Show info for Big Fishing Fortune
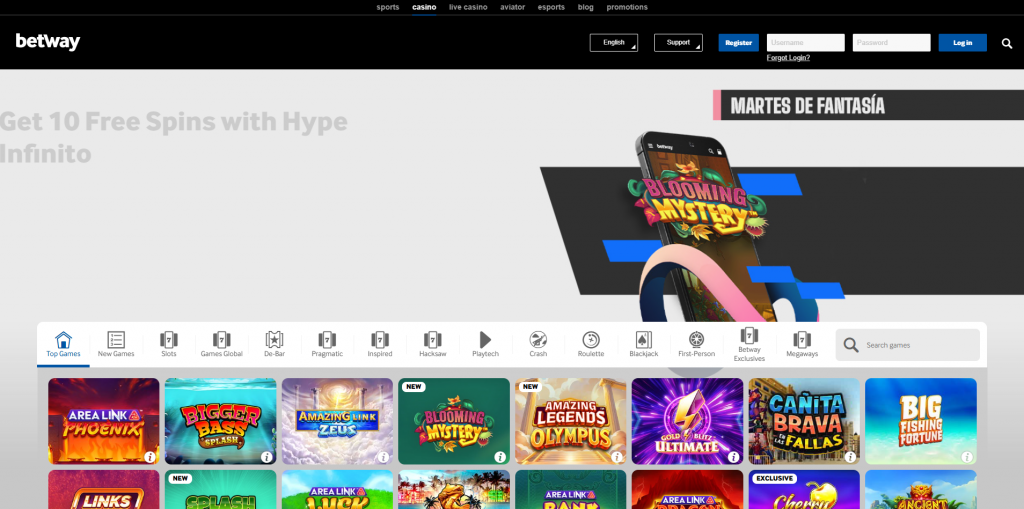 967,457
